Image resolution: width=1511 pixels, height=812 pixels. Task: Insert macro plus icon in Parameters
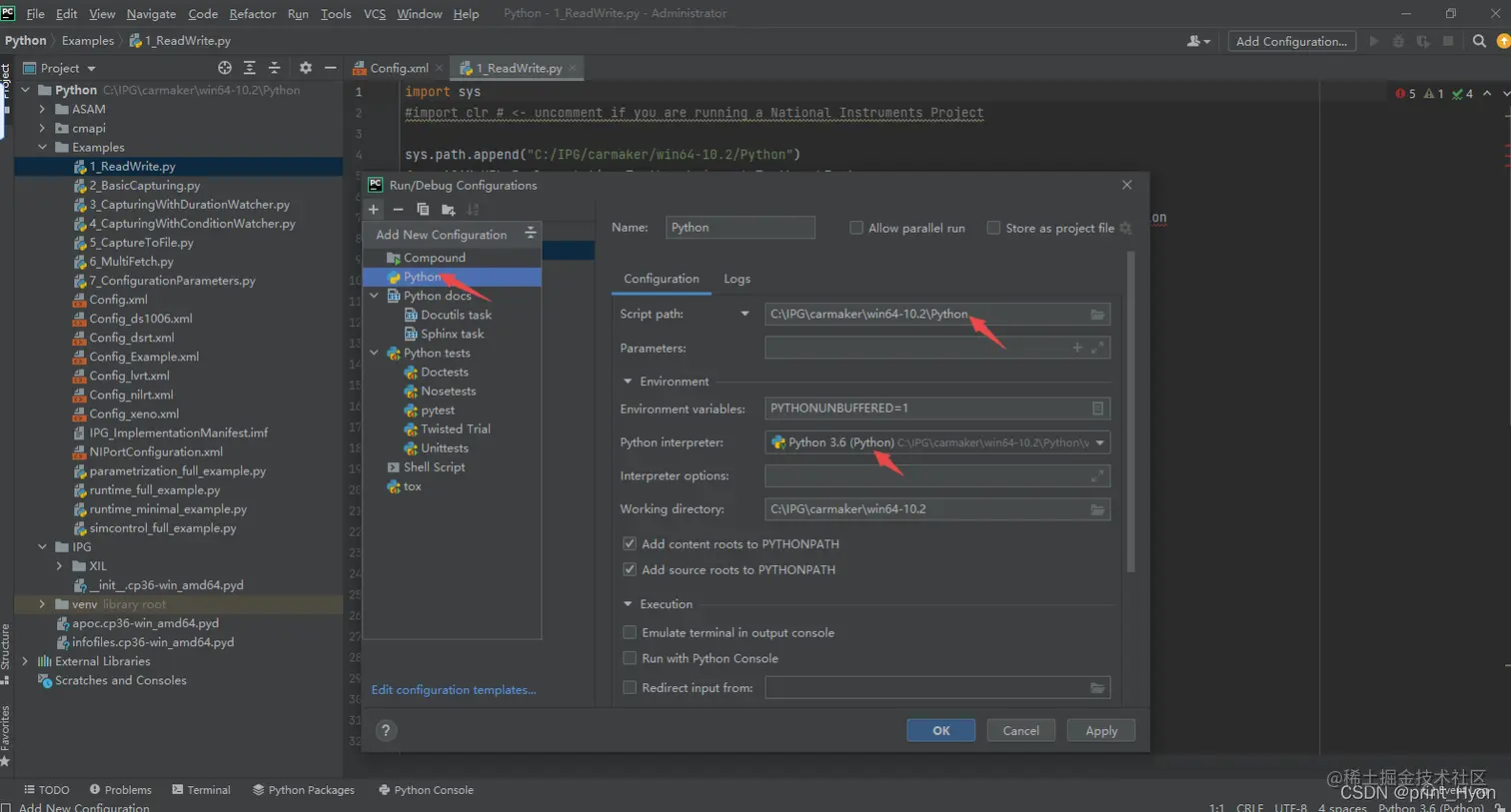[1077, 348]
